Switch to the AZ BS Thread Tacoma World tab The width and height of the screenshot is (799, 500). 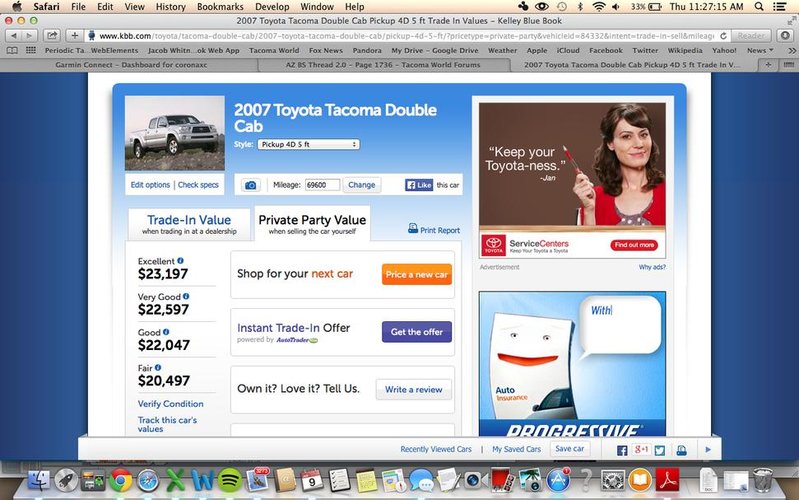point(383,65)
